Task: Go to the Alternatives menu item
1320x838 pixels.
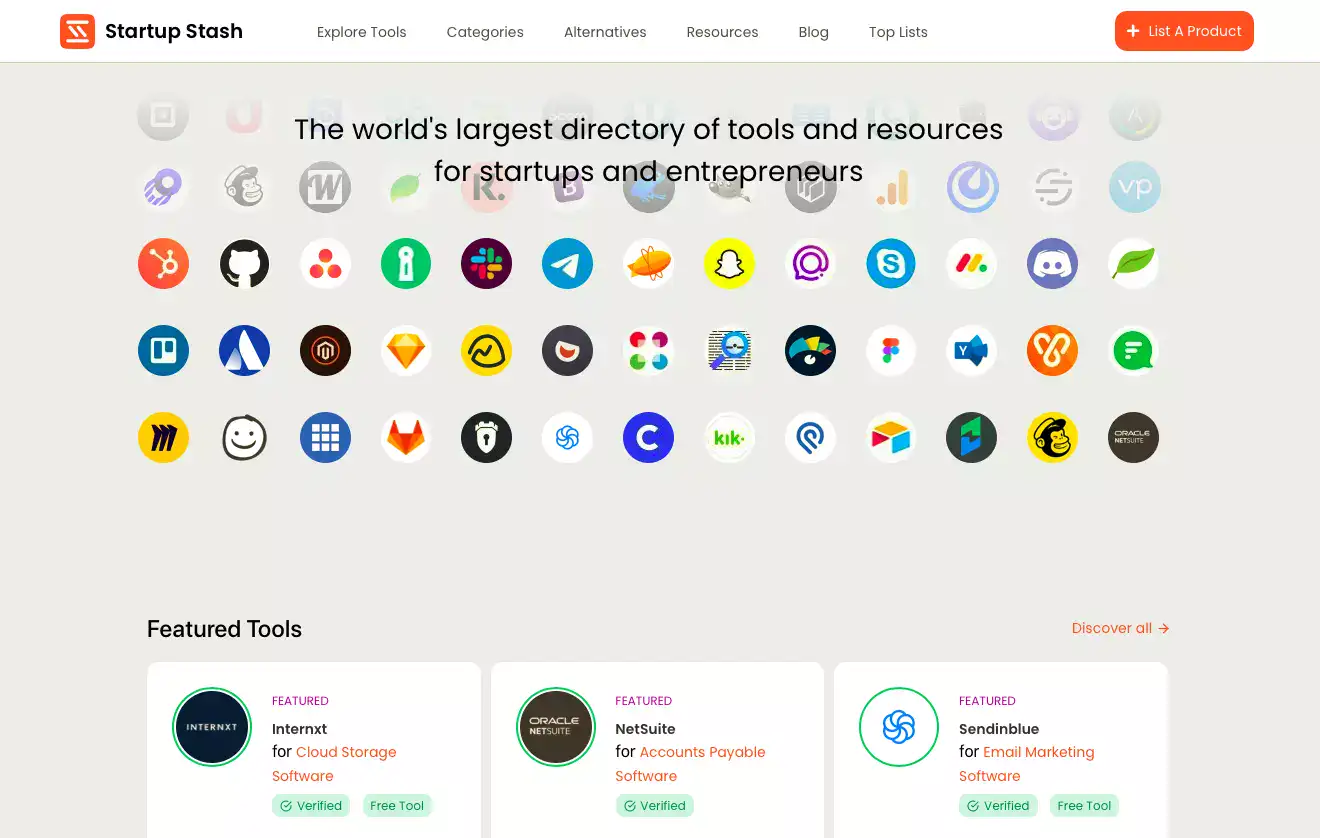Action: 605,32
